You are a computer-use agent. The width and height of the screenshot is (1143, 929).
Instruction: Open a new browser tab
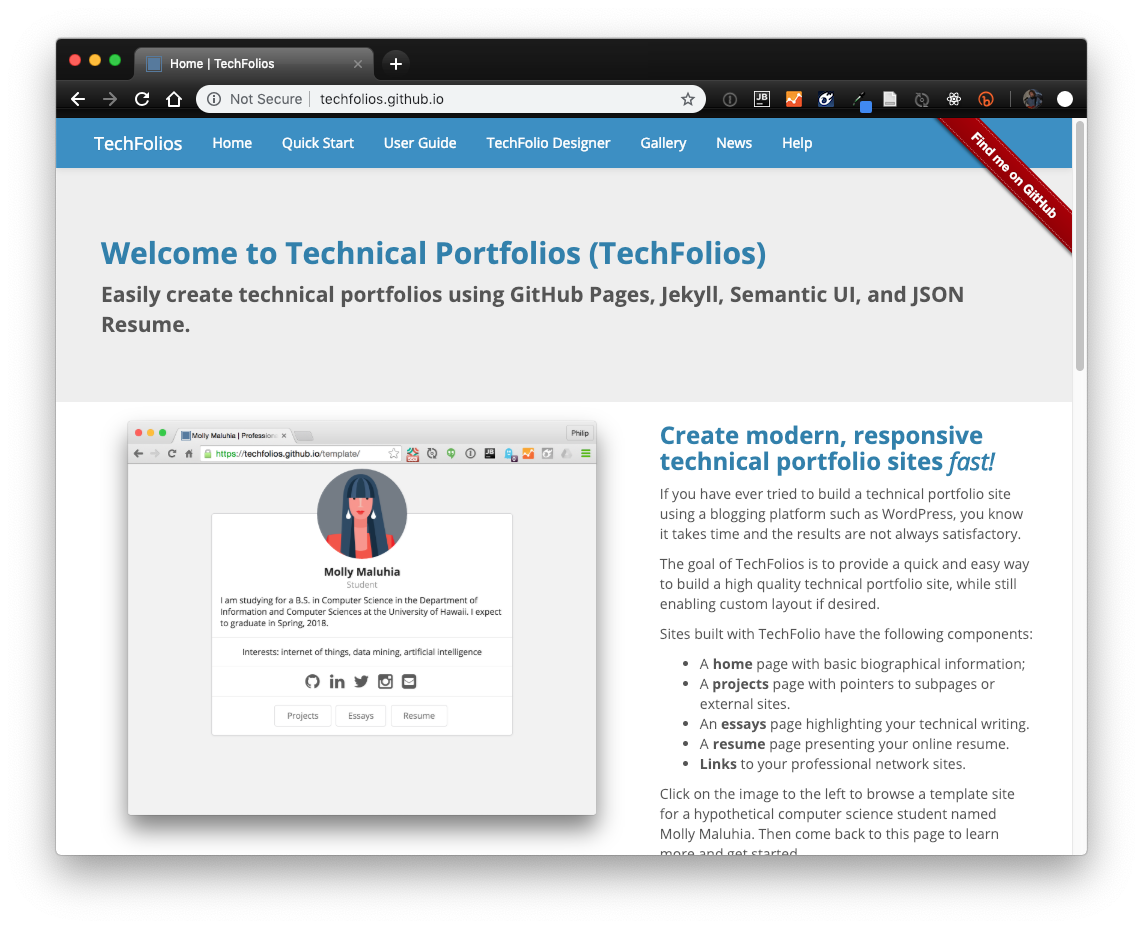click(x=396, y=64)
